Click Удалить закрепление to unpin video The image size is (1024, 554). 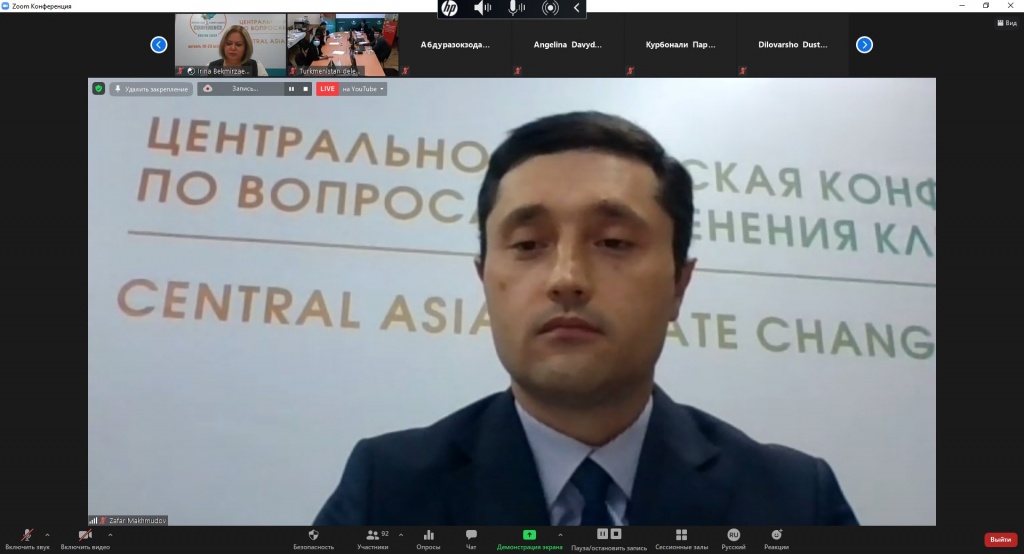point(152,89)
